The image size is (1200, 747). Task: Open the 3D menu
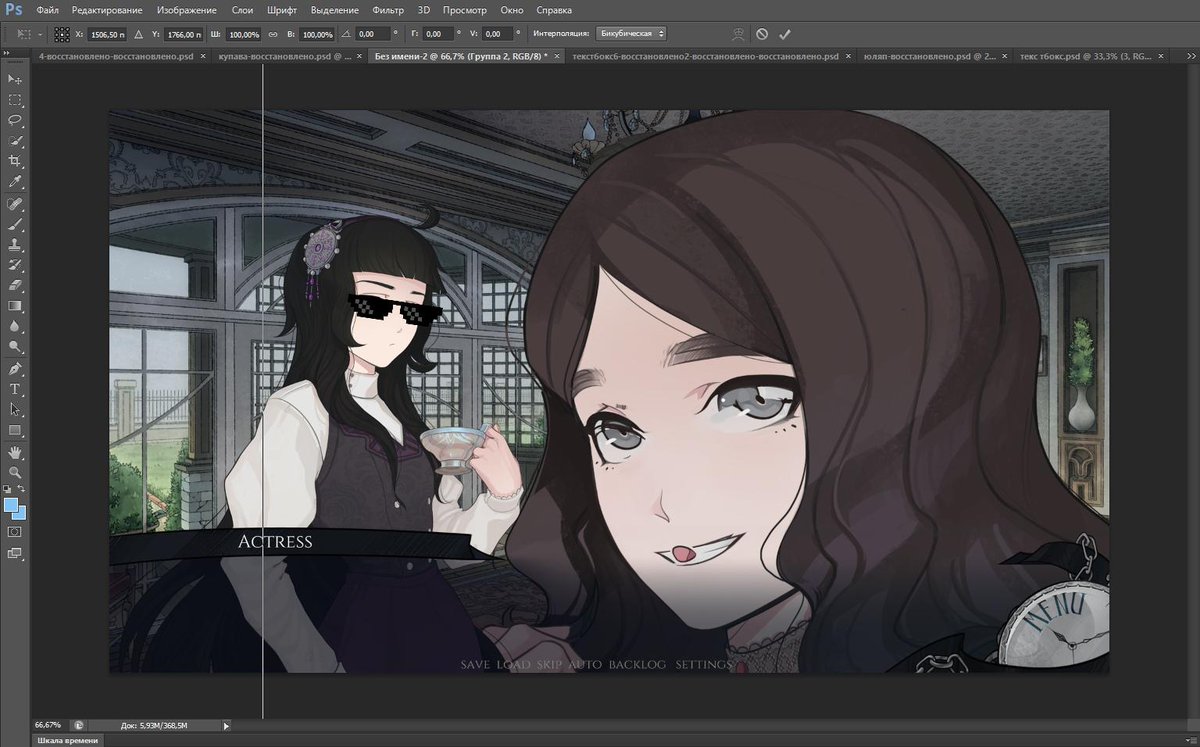point(424,10)
